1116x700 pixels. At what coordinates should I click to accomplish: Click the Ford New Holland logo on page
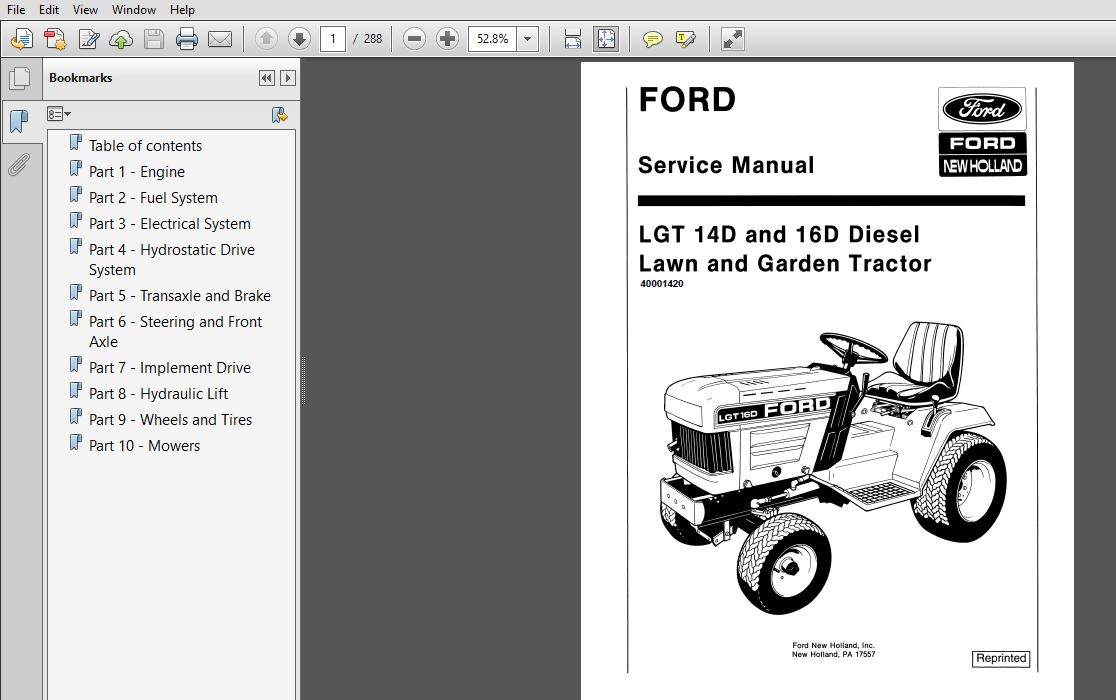click(982, 132)
